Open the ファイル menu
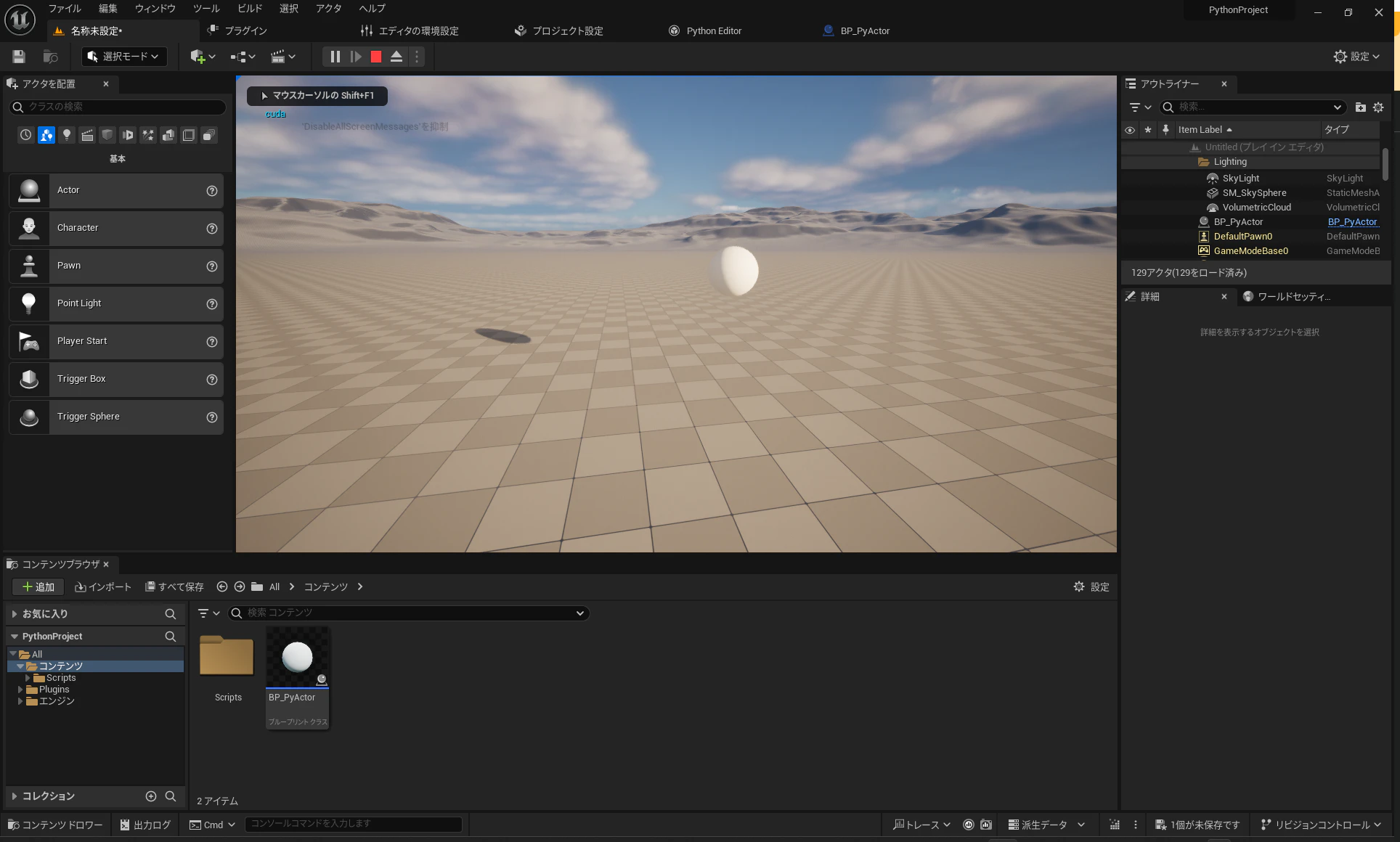The image size is (1400, 842). pos(65,9)
